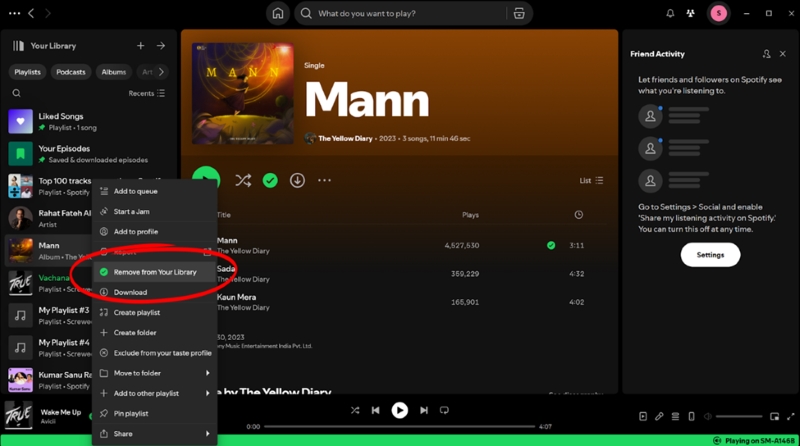The image size is (800, 446).
Task: Open My Playlist #4
Action: [x=49, y=348]
